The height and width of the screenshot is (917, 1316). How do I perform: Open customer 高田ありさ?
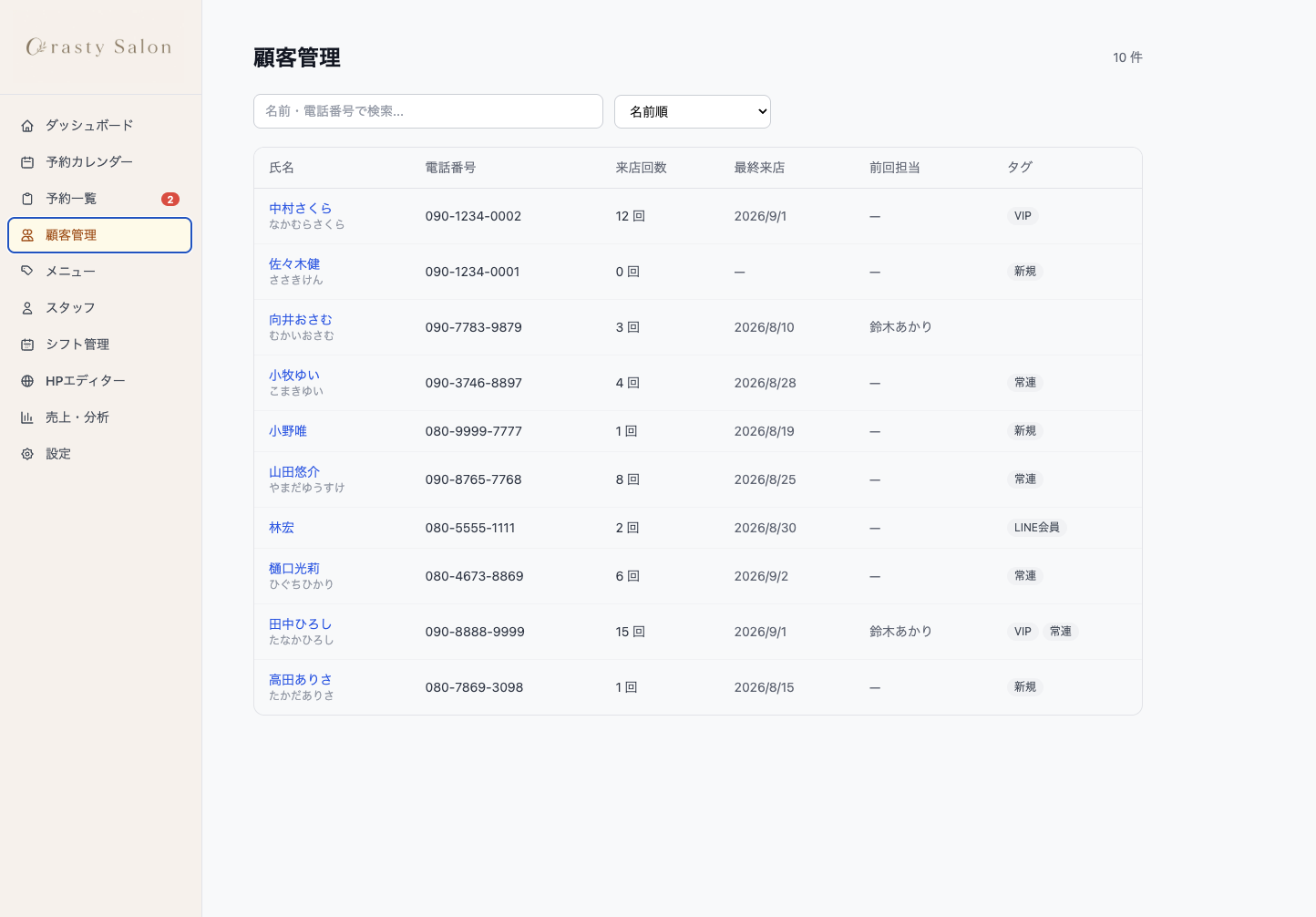[x=301, y=680]
